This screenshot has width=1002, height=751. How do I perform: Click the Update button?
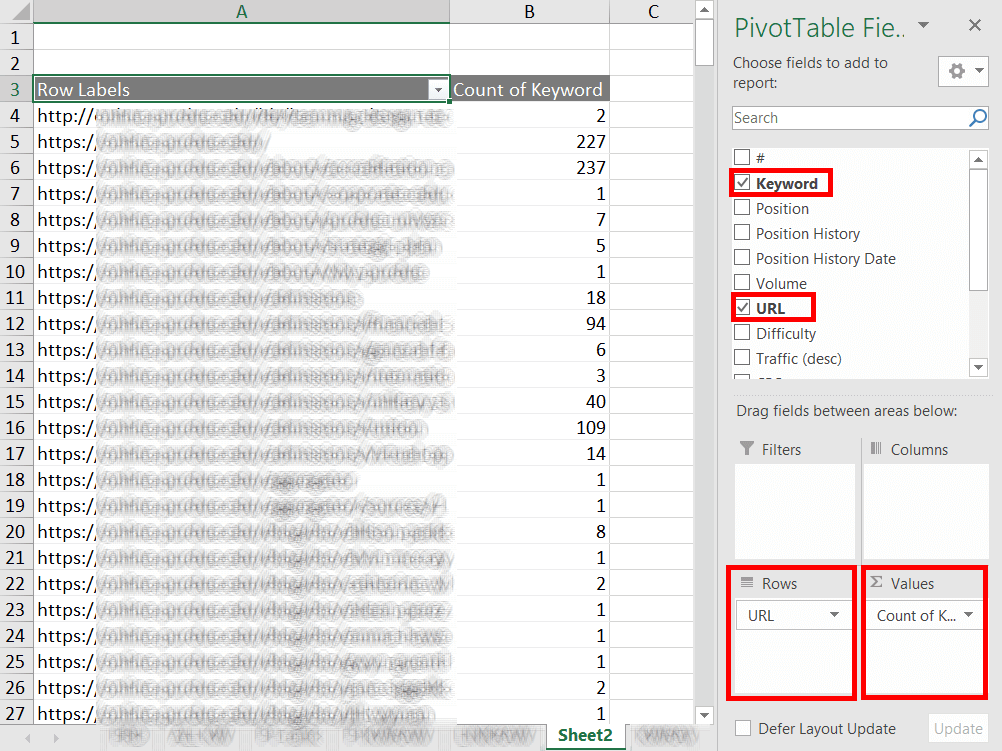(x=957, y=729)
